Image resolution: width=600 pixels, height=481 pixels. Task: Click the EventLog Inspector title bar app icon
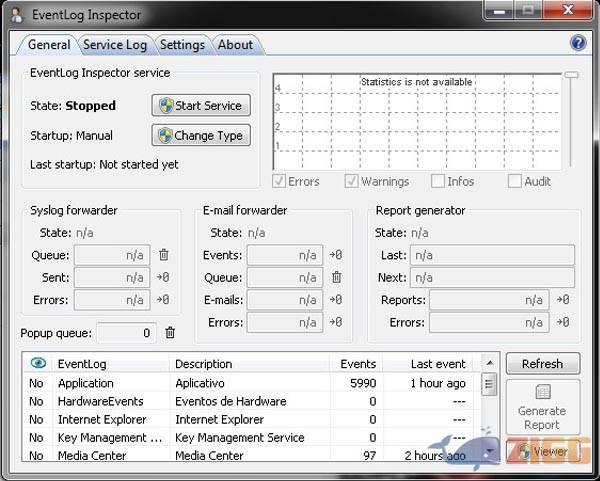pos(16,15)
